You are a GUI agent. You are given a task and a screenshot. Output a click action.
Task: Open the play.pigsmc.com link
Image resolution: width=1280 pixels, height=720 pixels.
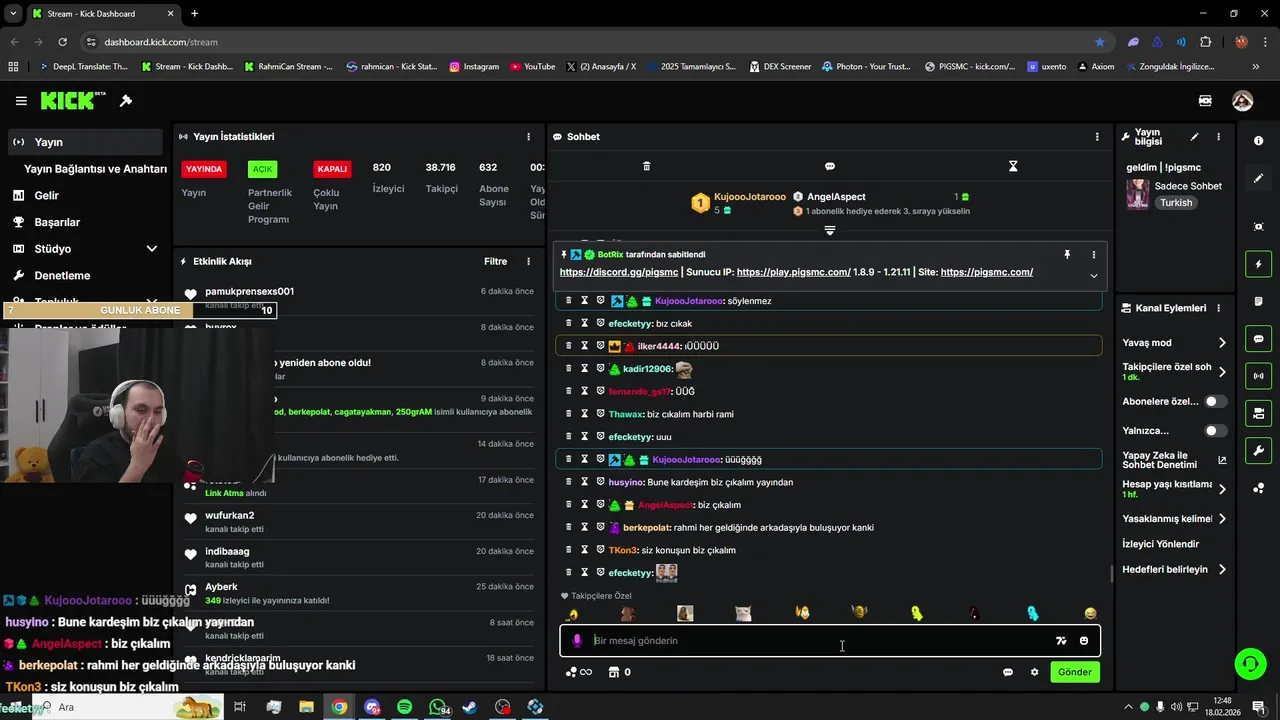tap(793, 272)
